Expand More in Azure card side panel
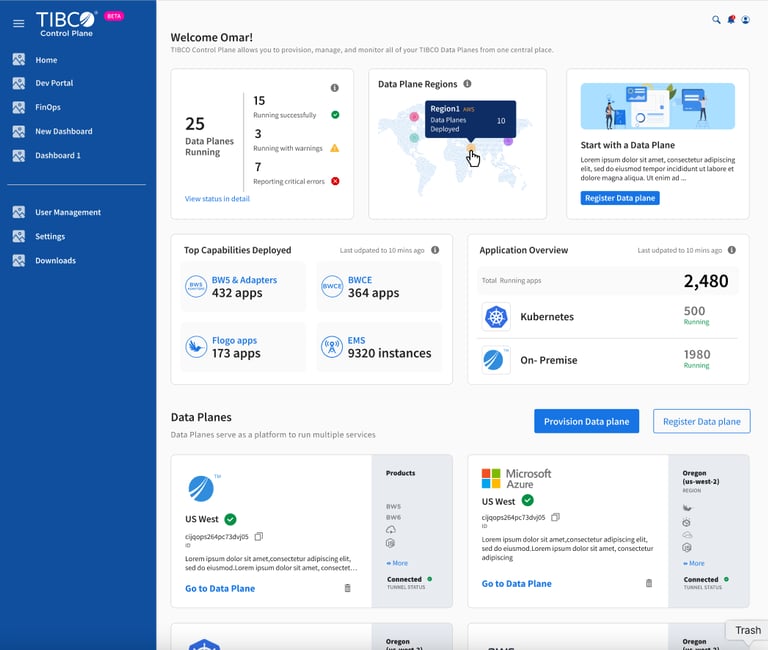The image size is (768, 650). coord(694,563)
